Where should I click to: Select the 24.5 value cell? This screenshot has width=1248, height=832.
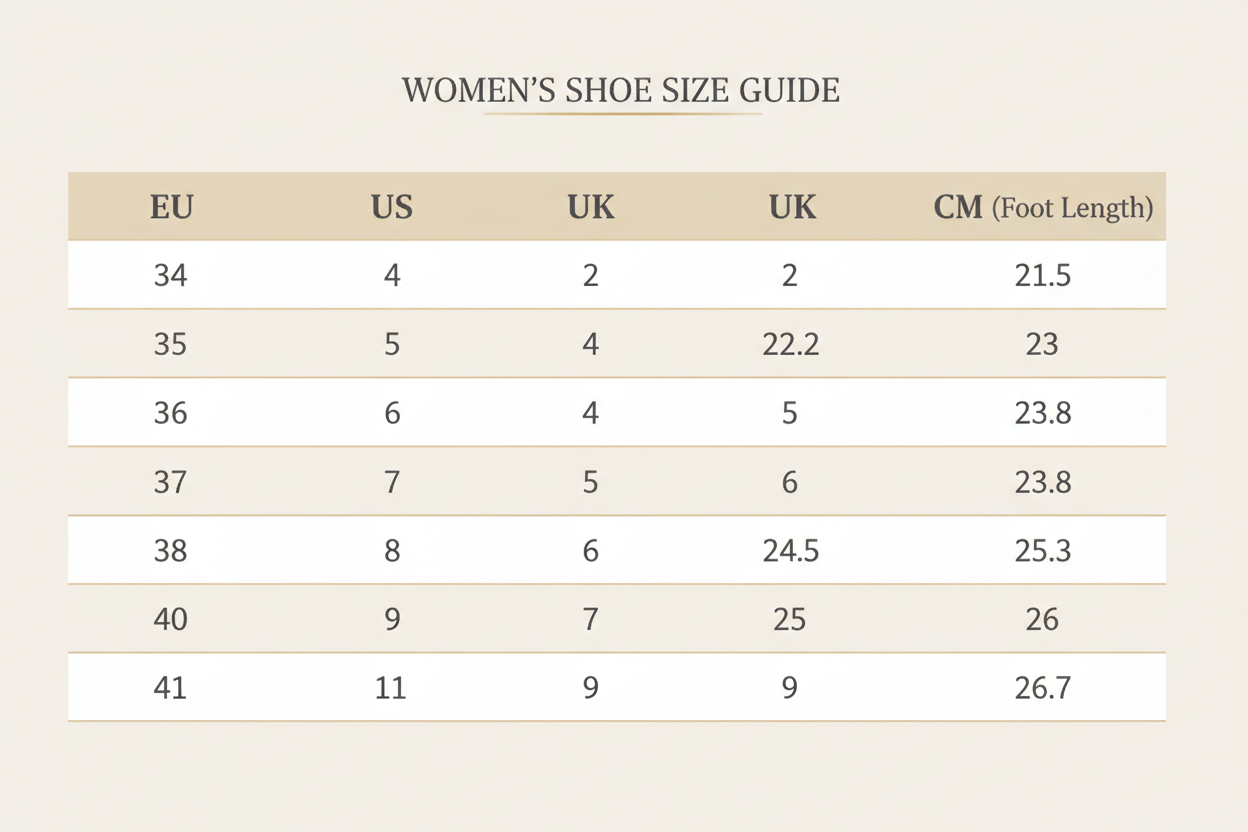790,551
